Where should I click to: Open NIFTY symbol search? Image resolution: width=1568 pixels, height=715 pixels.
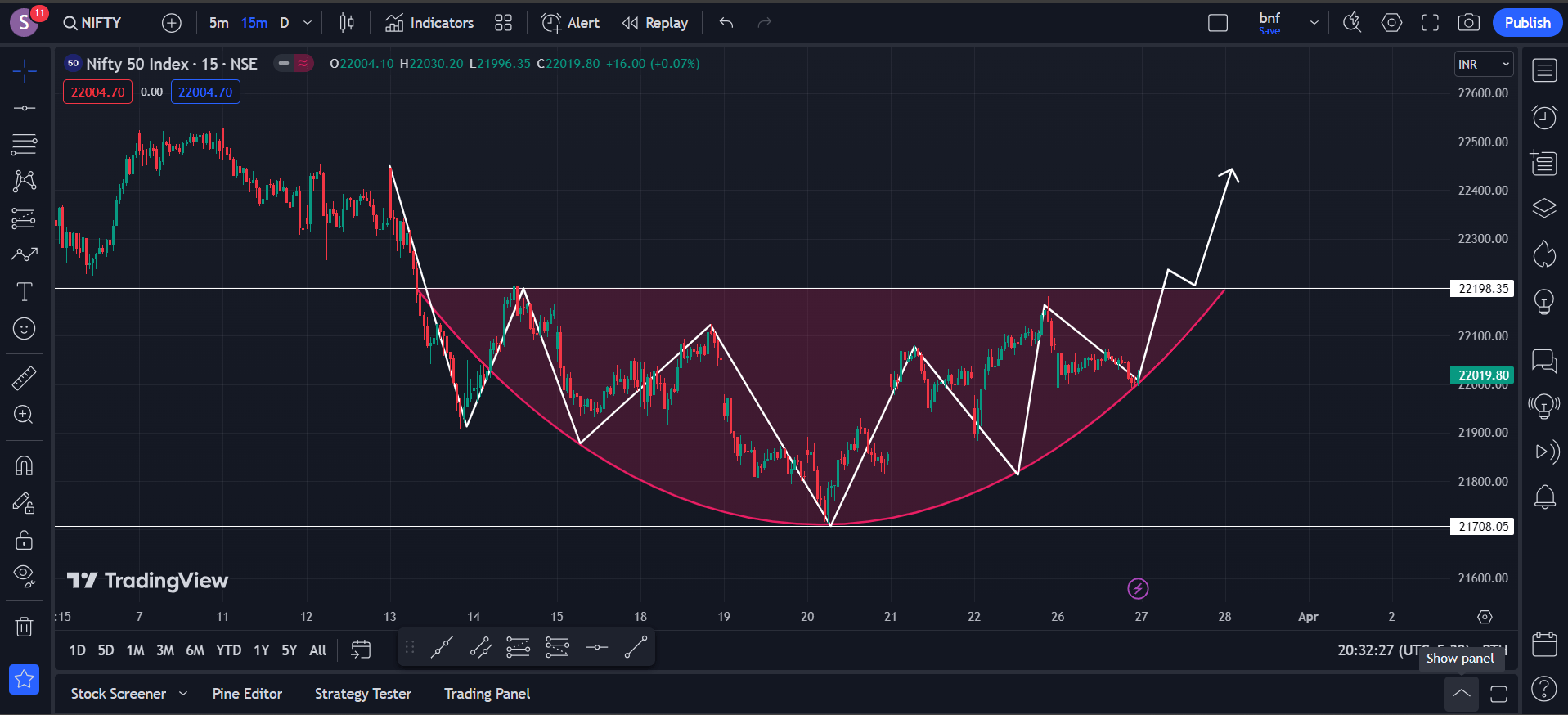click(92, 23)
